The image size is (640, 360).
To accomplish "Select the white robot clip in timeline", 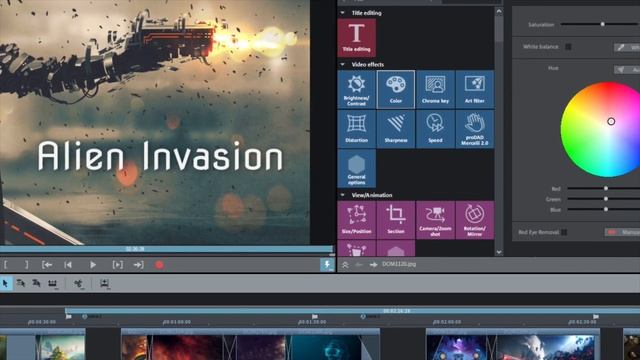I will coord(545,347).
